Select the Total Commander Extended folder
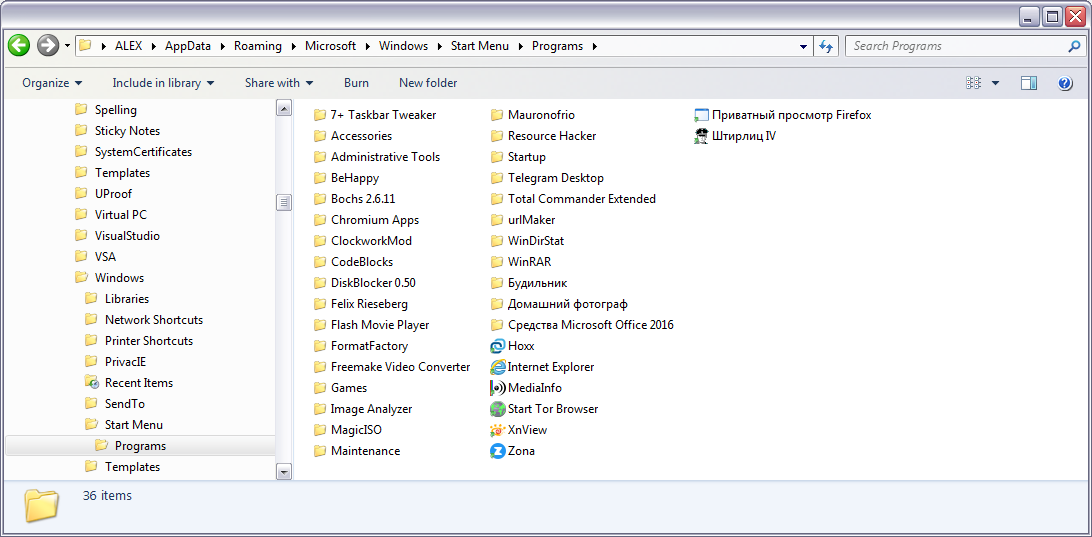1092x537 pixels. (573, 199)
